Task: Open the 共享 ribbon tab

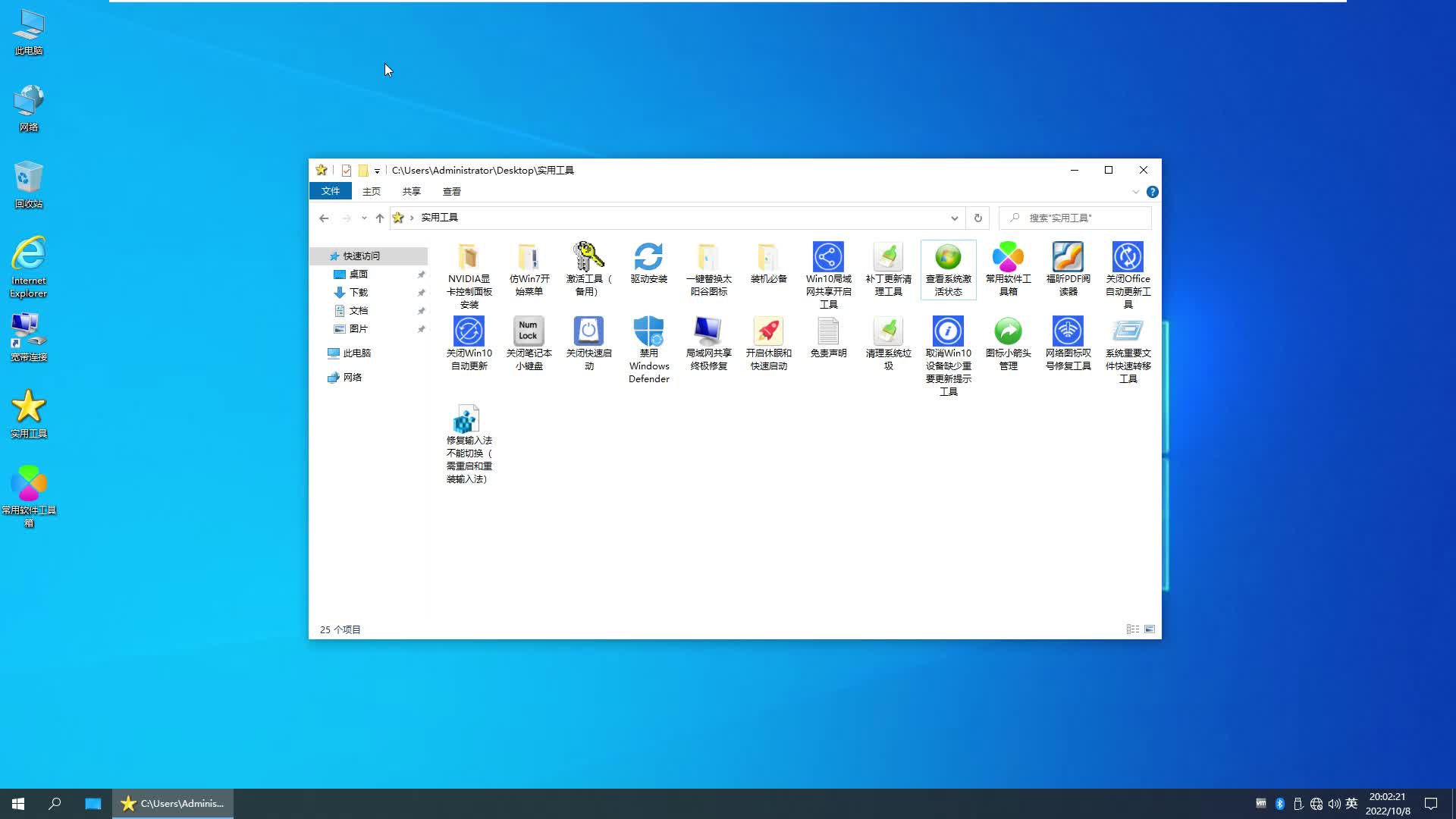Action: [411, 191]
